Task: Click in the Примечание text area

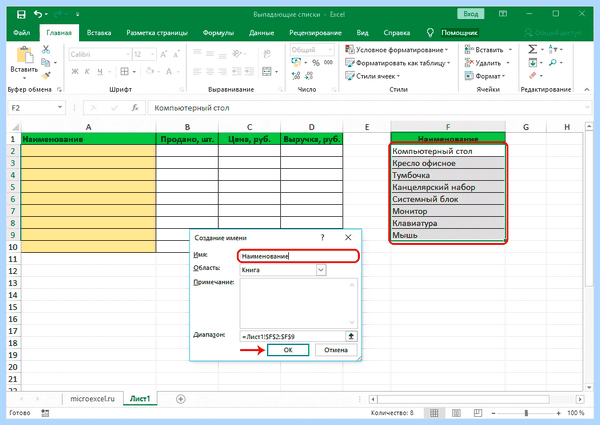Action: click(x=298, y=304)
